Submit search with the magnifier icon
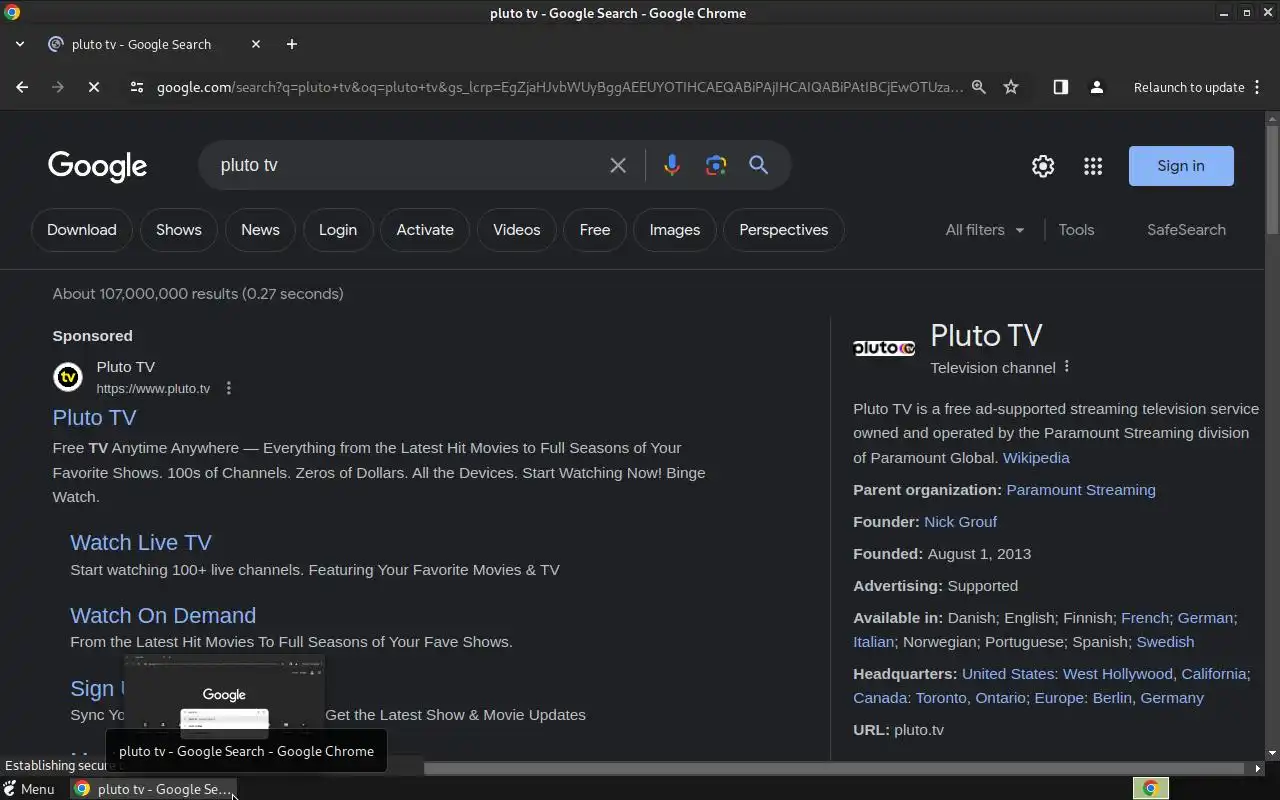Screen dimensions: 1280x800 [x=759, y=165]
